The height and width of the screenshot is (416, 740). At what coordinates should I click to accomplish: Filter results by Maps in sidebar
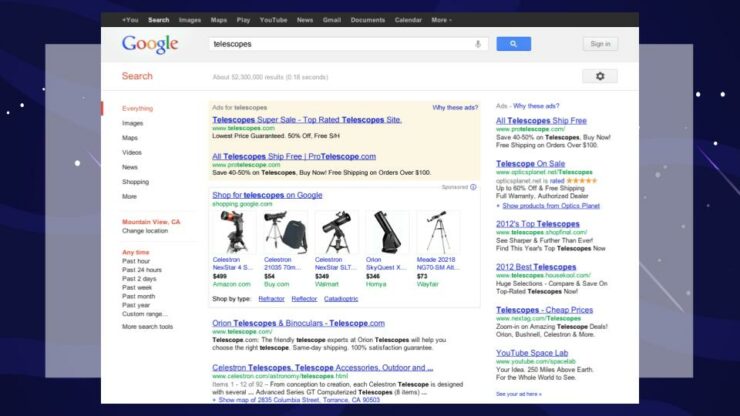pos(130,137)
